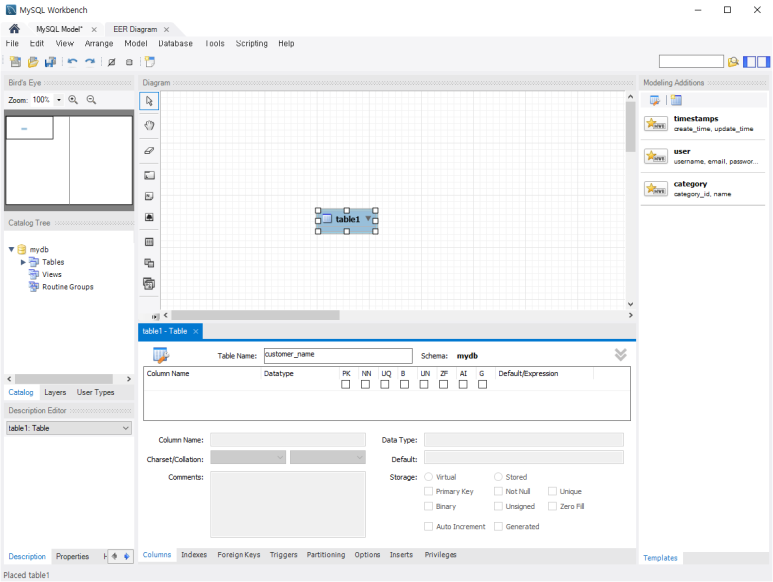This screenshot has height=582, width=773.
Task: Select the pointer selection tool
Action: 149,101
